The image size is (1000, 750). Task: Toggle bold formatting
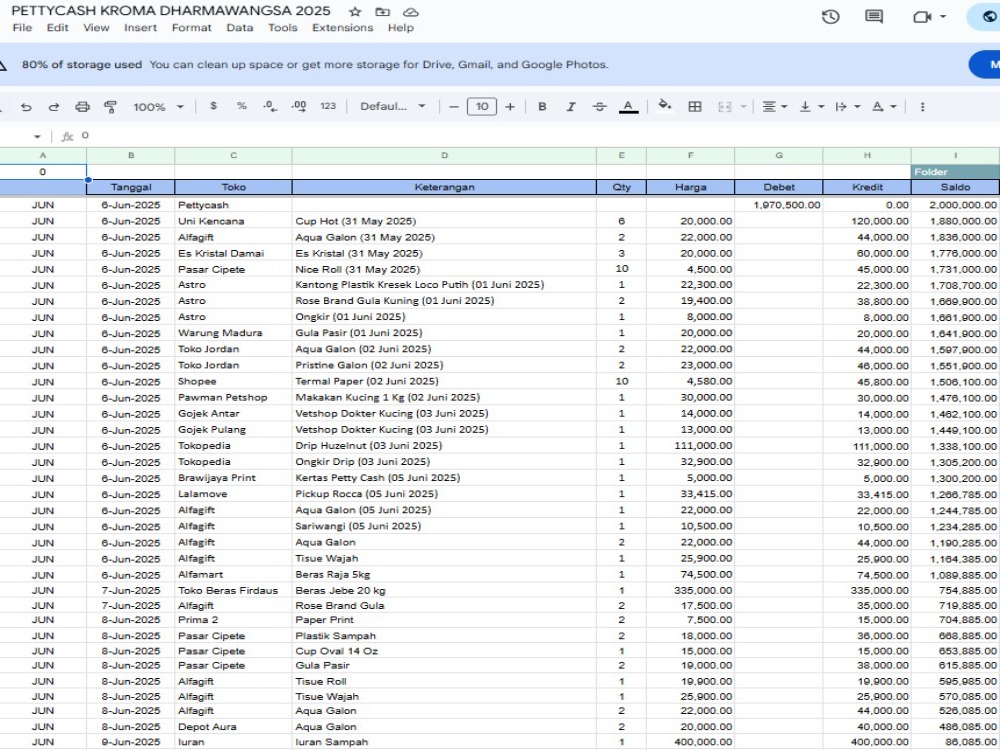(542, 107)
